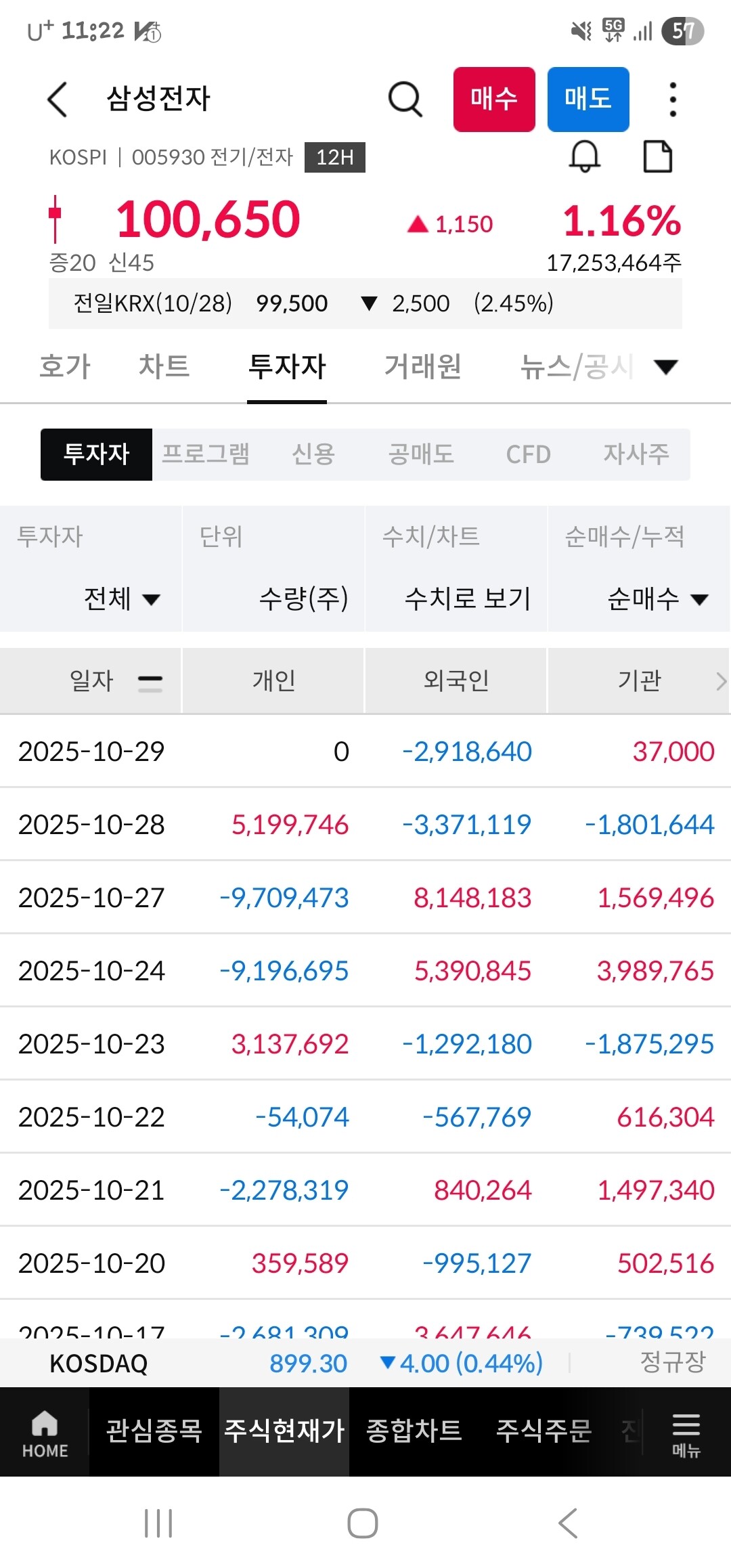Open the 전체 investor dropdown
This screenshot has height=1568, width=731.
[122, 598]
